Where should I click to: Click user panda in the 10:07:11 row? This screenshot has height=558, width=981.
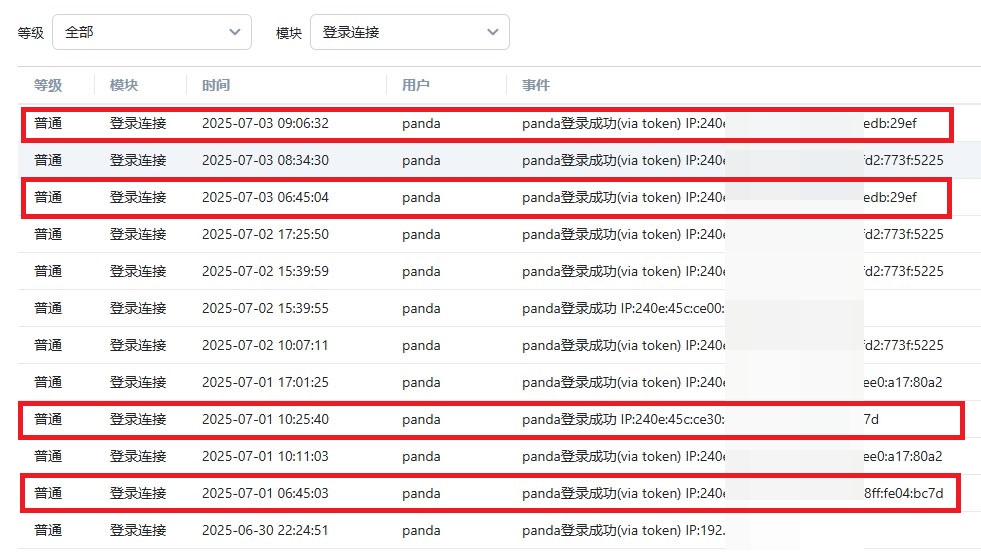[421, 345]
